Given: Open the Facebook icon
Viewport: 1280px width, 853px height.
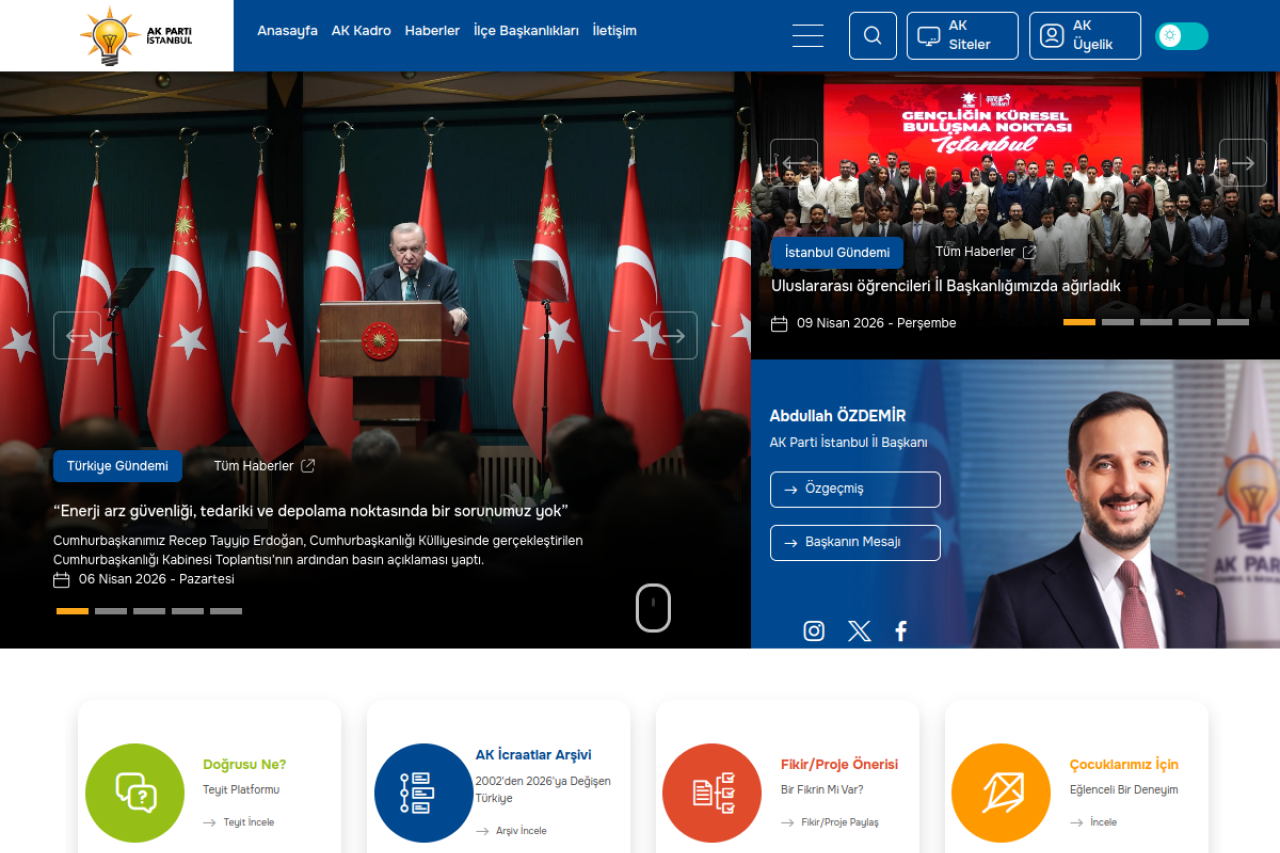Looking at the screenshot, I should point(901,631).
